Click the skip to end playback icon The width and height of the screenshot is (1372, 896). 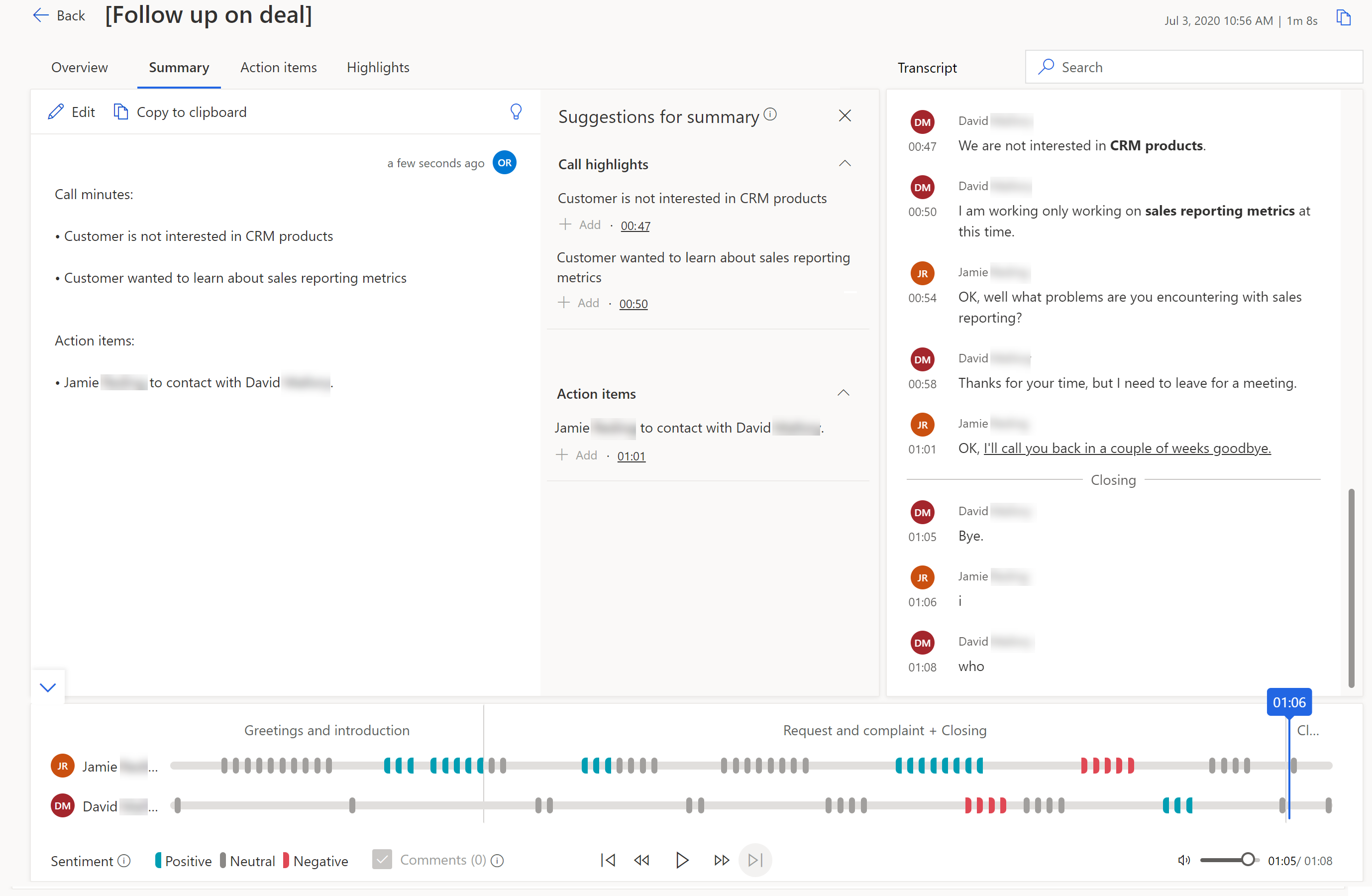coord(756,859)
